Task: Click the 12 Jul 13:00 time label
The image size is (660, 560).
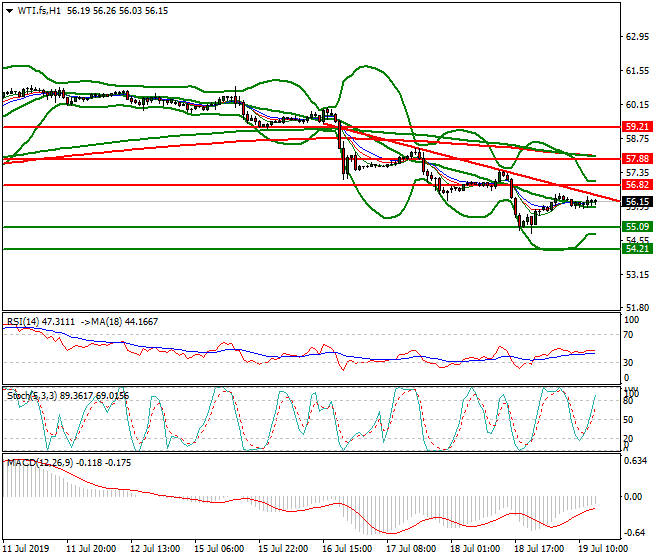Action: [x=155, y=549]
